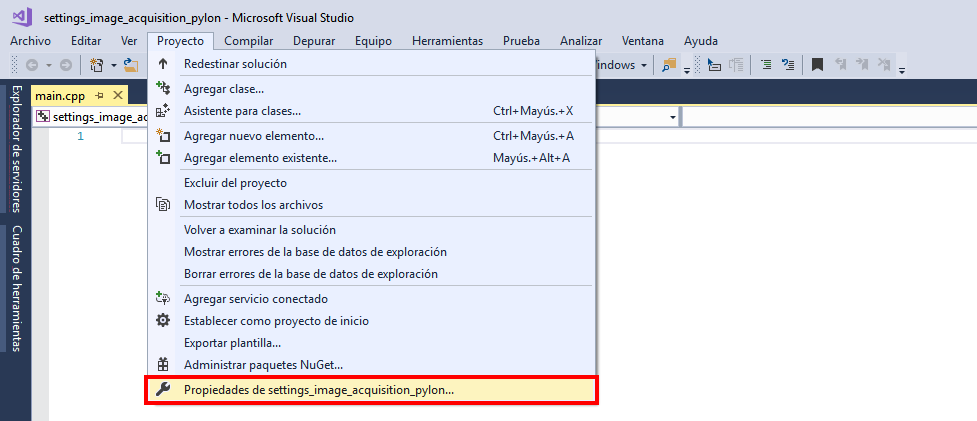
Task: Expand the settings_image_ac scope combo box
Action: point(92,116)
